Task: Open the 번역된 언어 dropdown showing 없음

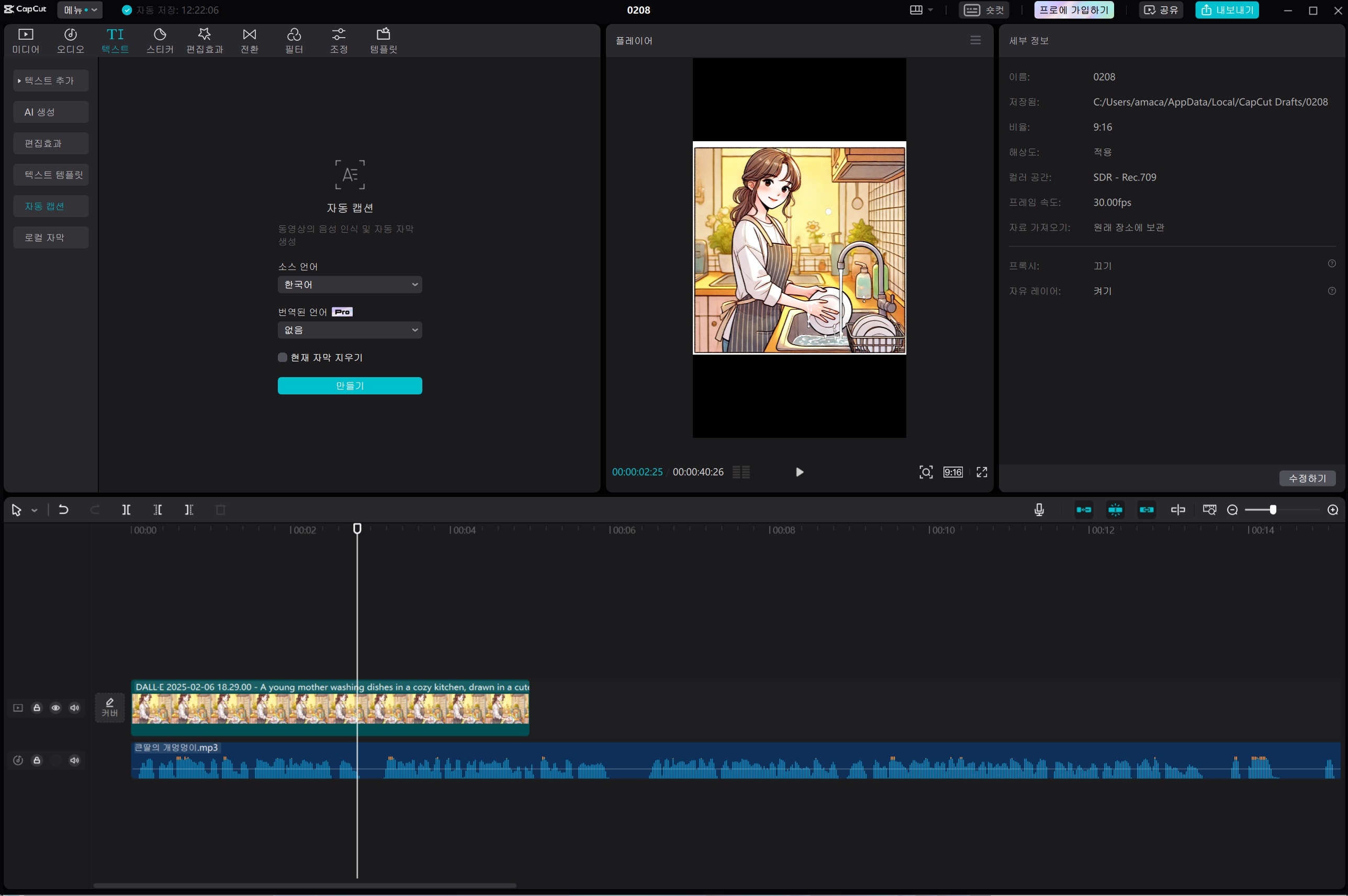Action: (350, 330)
